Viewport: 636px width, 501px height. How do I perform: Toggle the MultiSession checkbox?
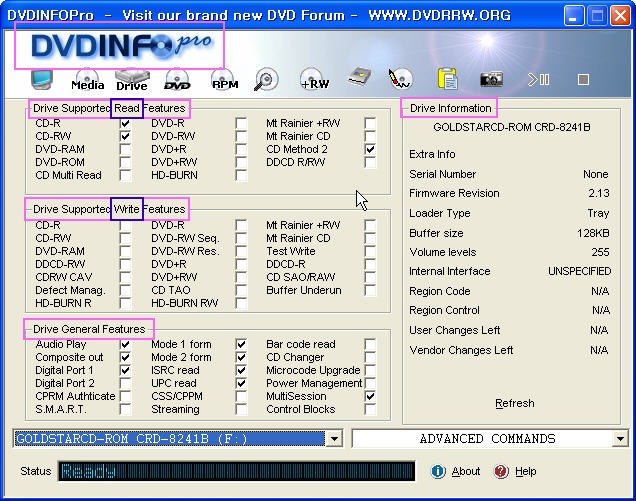pos(370,396)
